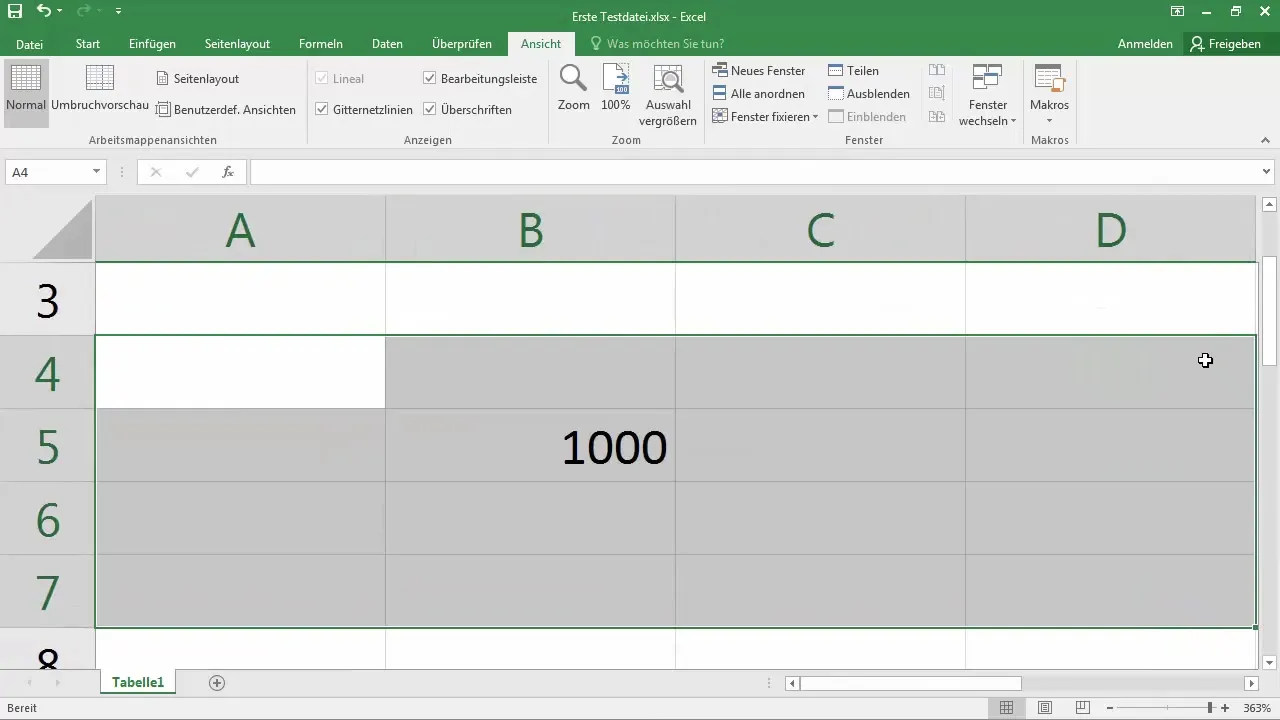Click the zoom slider handle
The image size is (1280, 720).
1210,708
